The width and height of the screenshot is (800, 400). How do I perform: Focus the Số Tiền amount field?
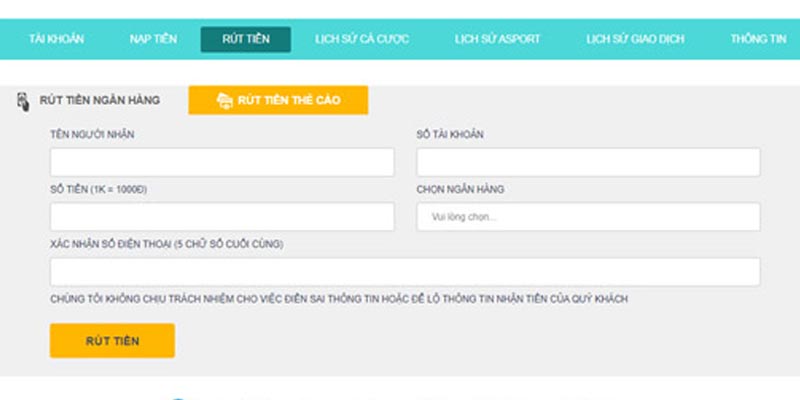coord(222,217)
